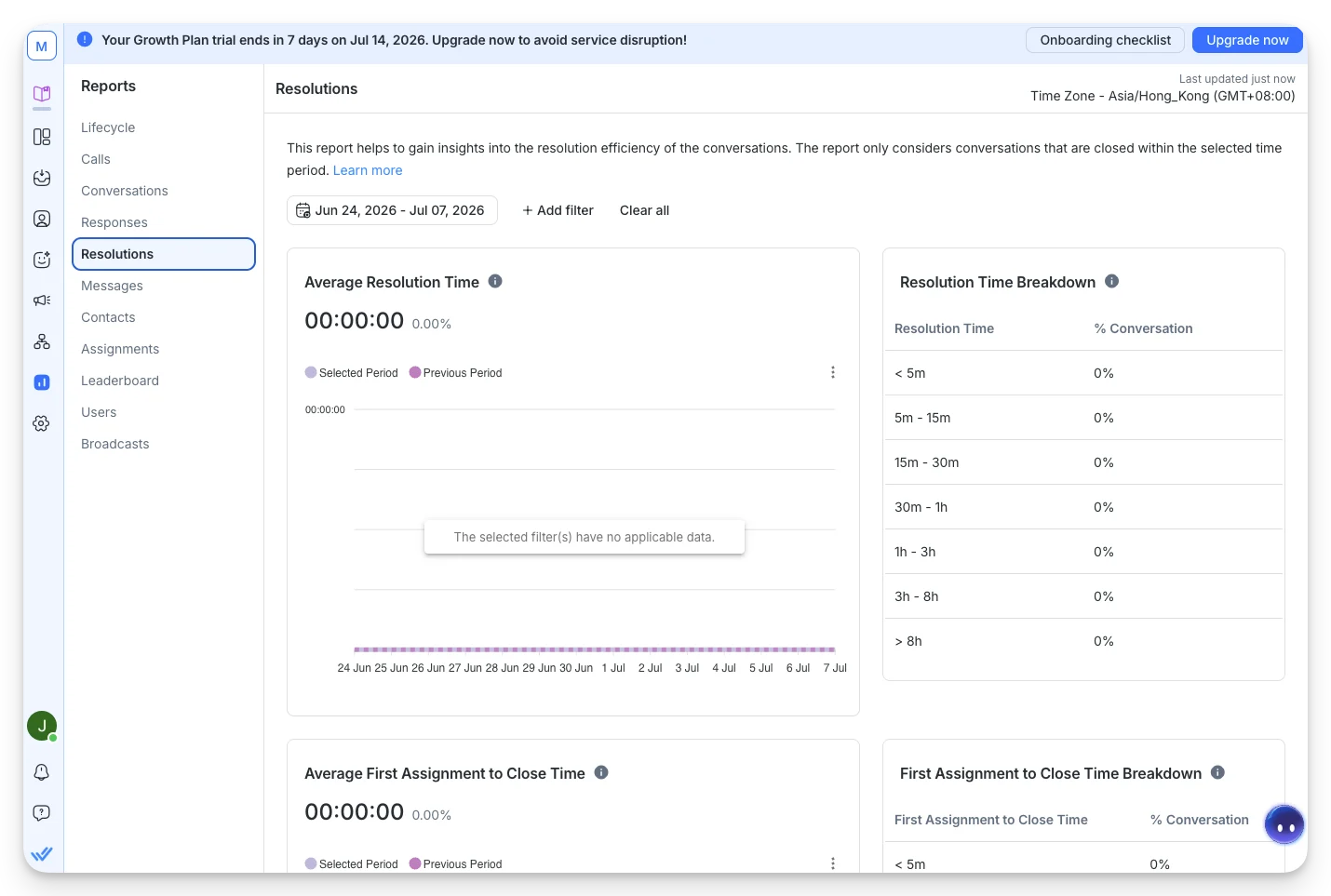Toggle Previous Period legend in Resolution chart
The image size is (1331, 896).
(x=456, y=373)
